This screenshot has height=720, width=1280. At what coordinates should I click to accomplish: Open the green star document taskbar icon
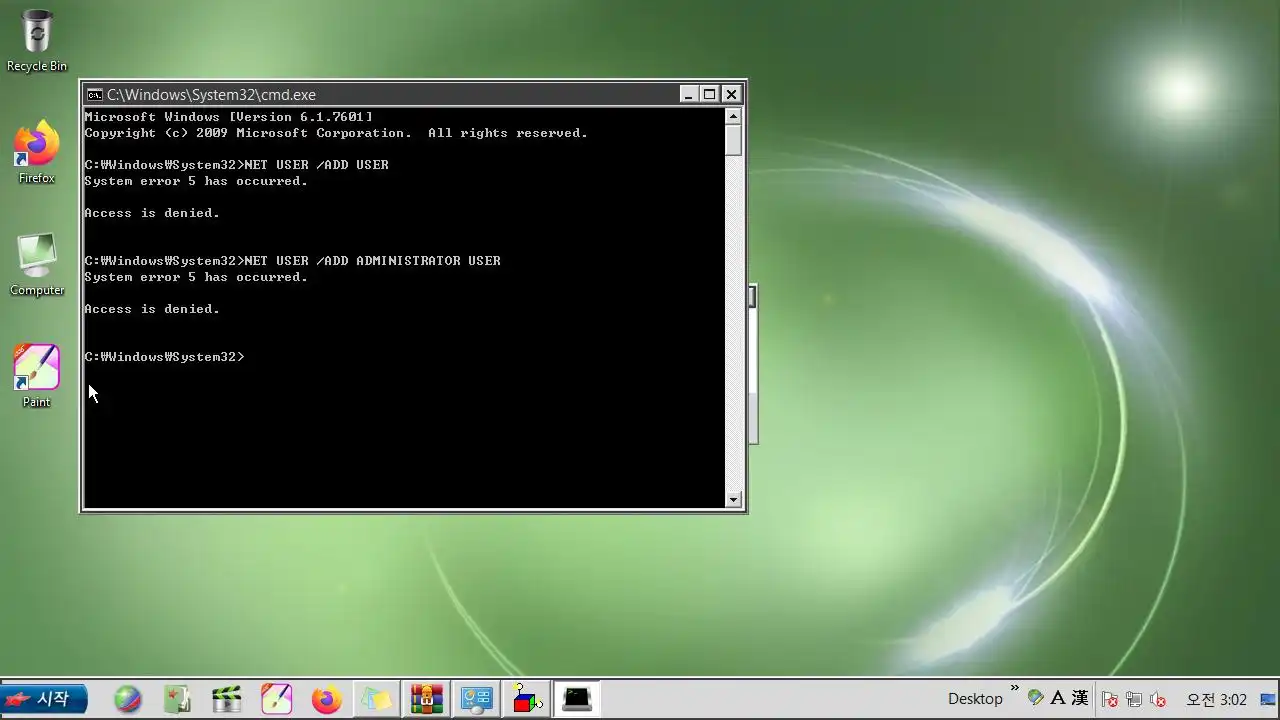[177, 699]
